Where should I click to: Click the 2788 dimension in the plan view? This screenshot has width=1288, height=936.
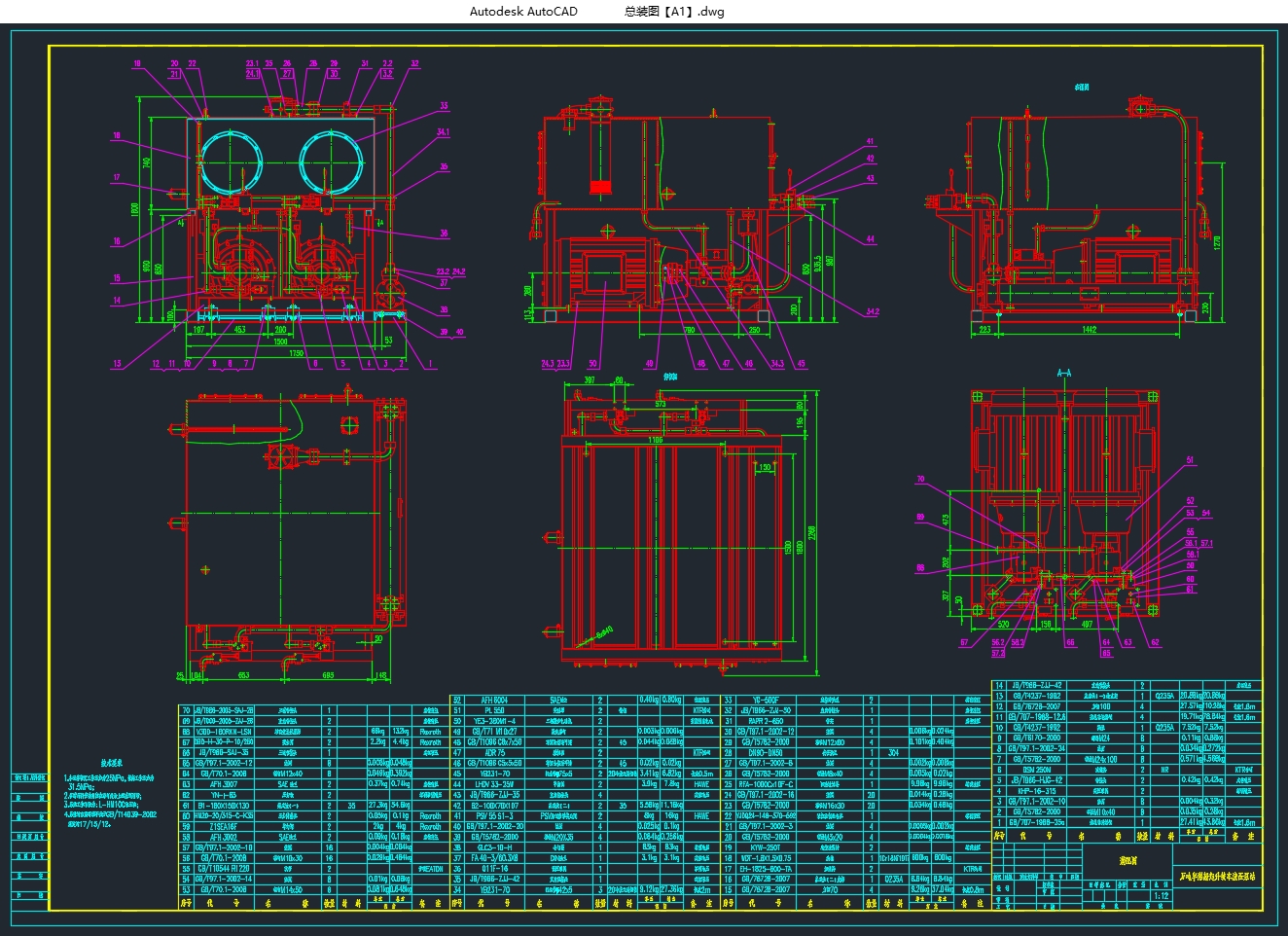pos(812,532)
